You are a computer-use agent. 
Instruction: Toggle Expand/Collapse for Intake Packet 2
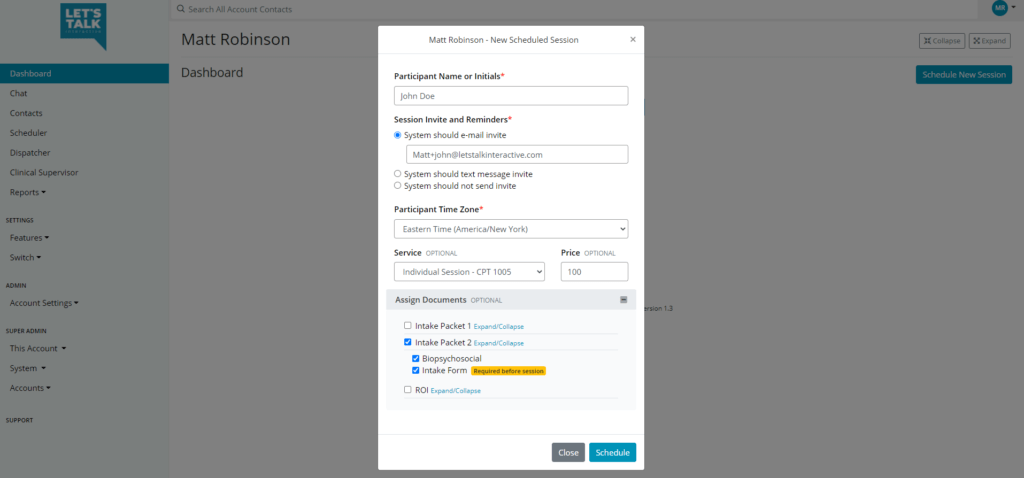click(x=498, y=343)
